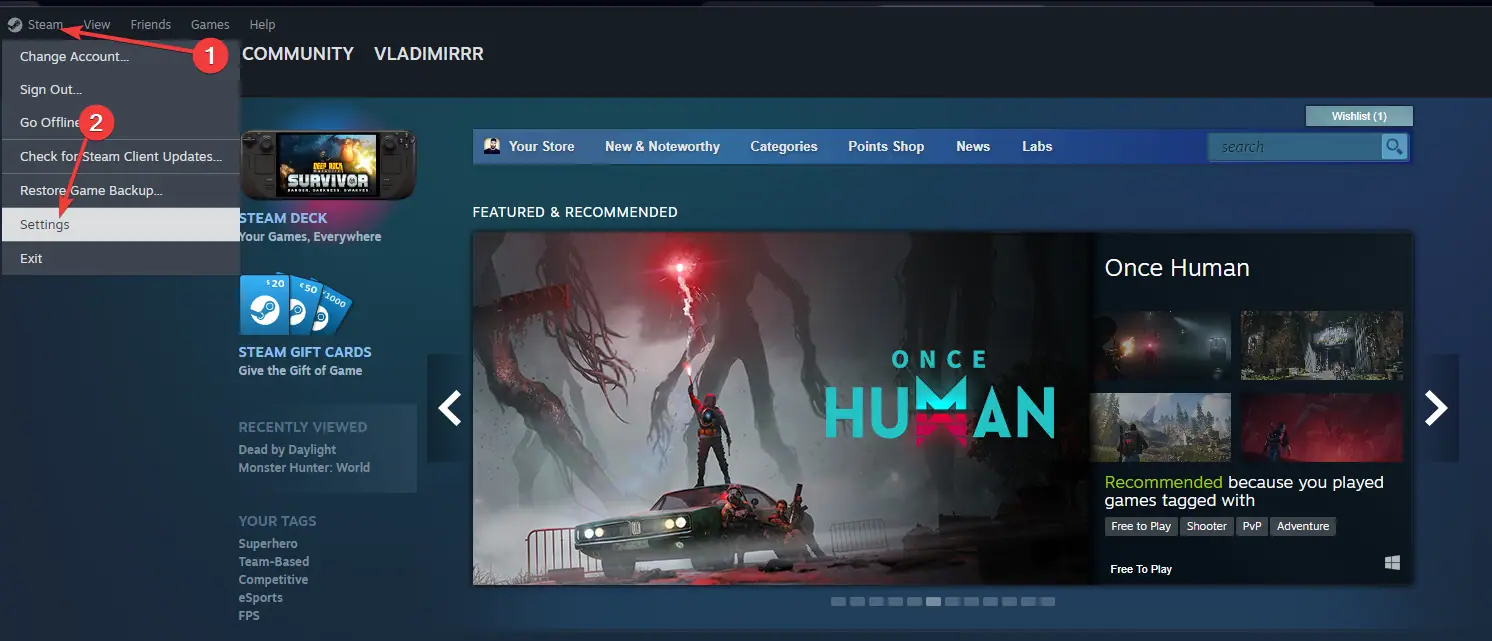Select the eSports tag
Screen dimensions: 1492x641
coord(261,598)
